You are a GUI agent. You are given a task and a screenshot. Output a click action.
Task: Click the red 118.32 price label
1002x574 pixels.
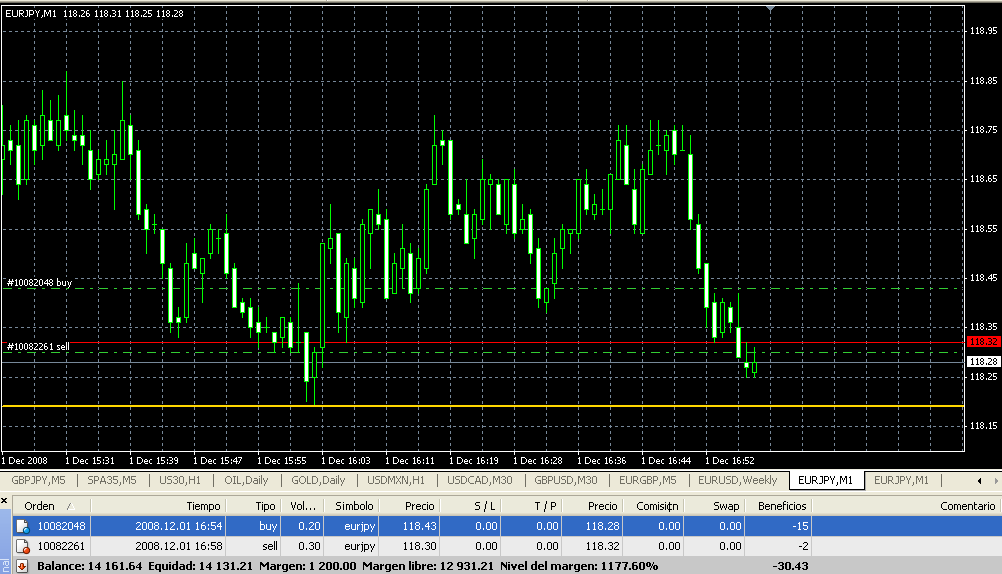983,341
